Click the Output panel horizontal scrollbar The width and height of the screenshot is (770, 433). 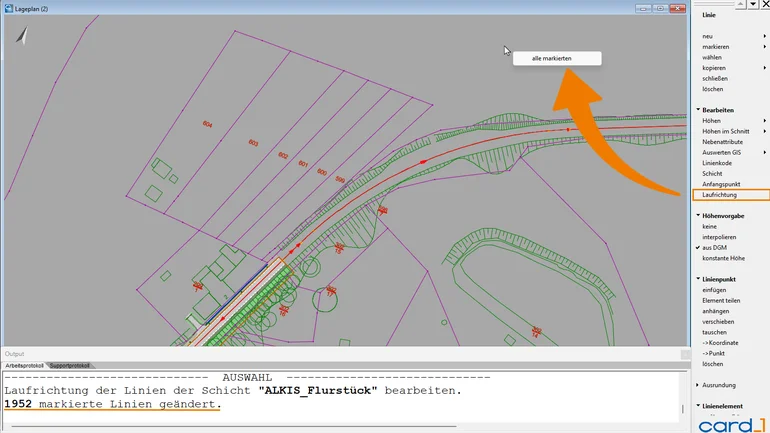coord(340,427)
